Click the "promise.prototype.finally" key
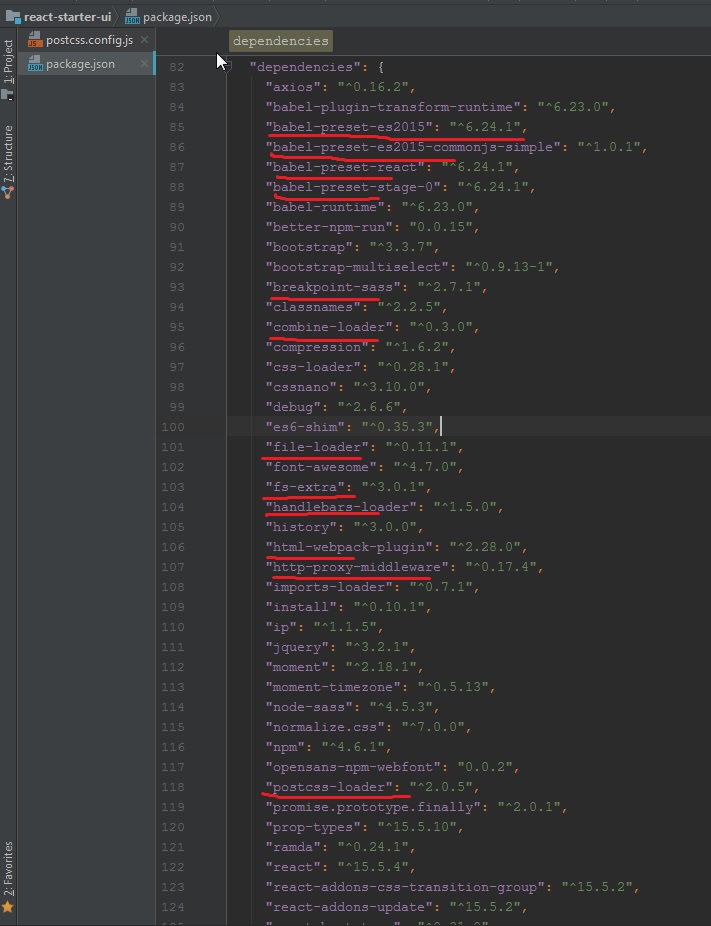Screen dimensions: 711x926 click(x=373, y=807)
